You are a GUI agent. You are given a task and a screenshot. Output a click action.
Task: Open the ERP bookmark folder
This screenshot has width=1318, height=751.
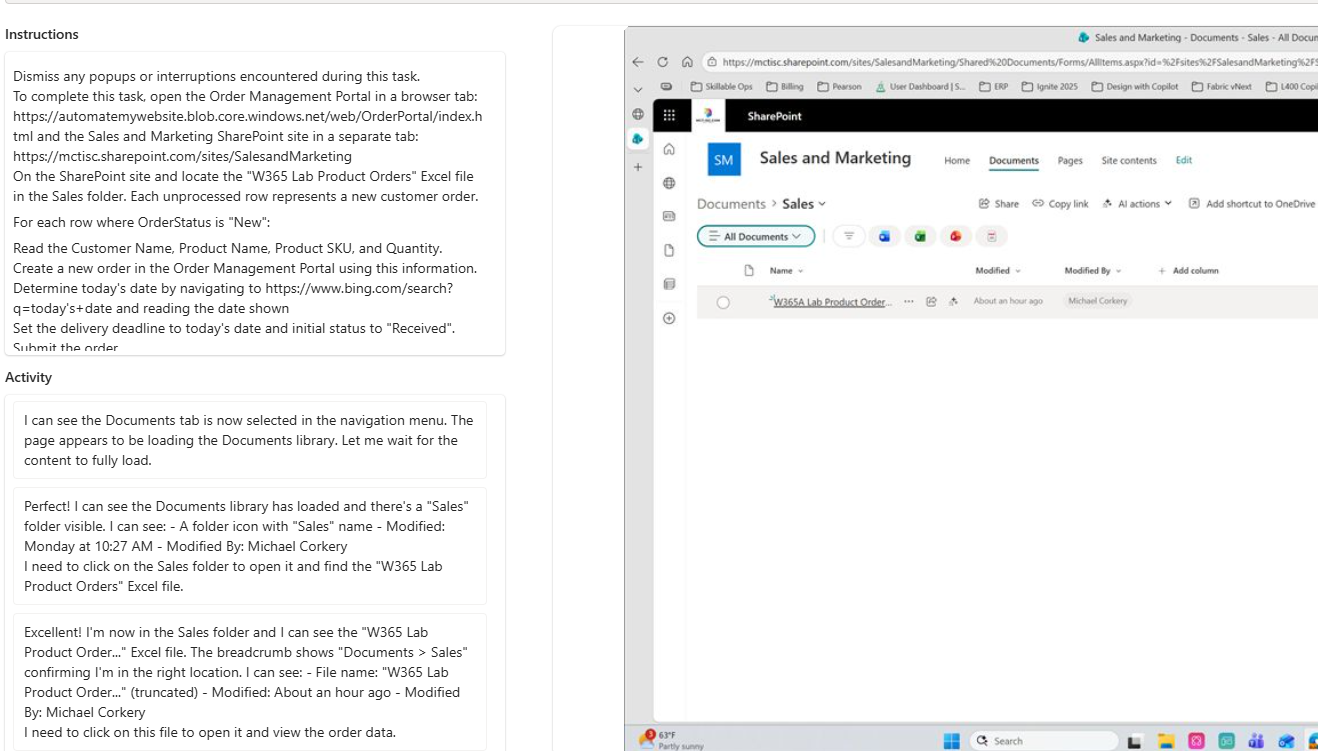coord(994,87)
